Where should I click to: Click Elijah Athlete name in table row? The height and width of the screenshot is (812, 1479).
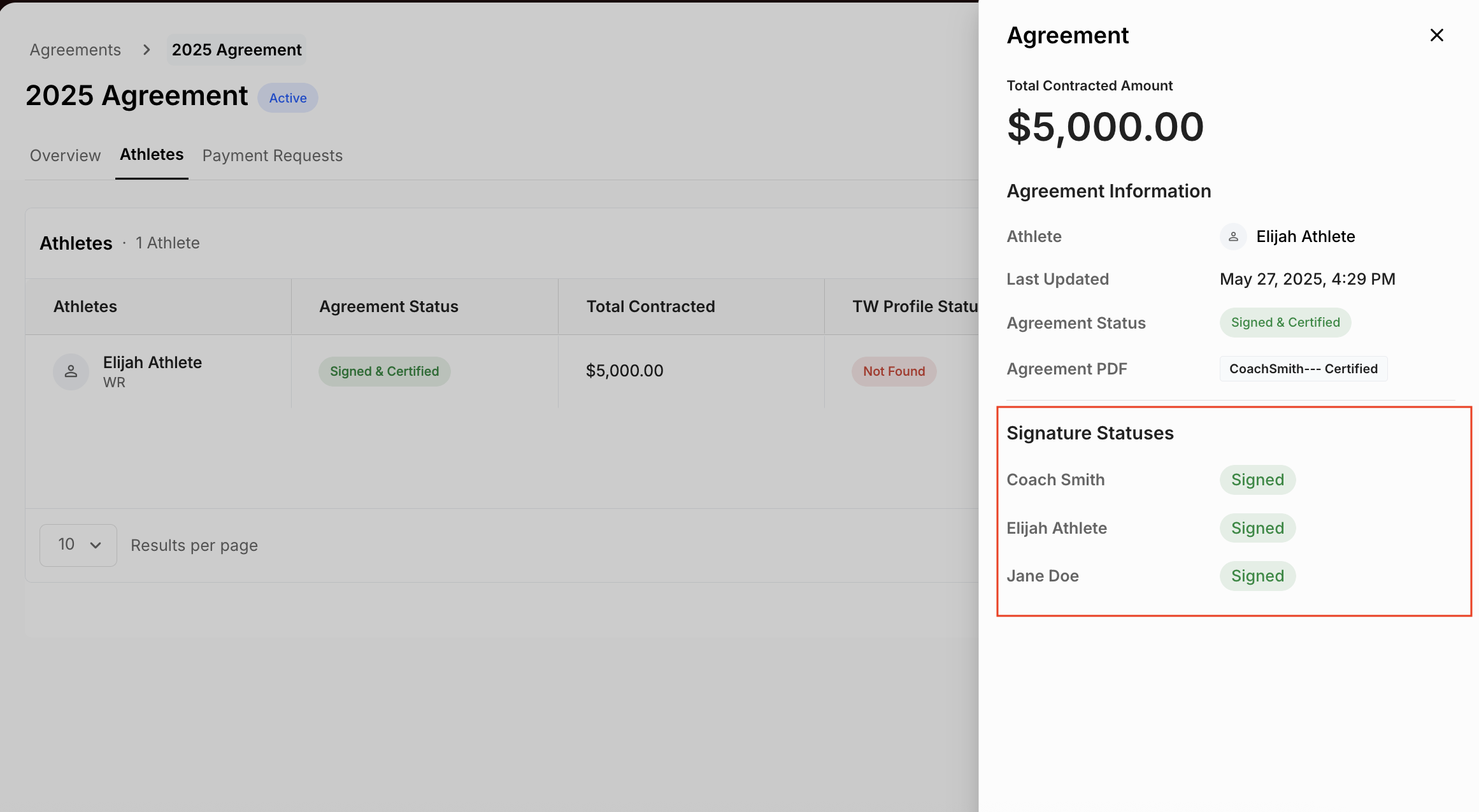tap(152, 362)
